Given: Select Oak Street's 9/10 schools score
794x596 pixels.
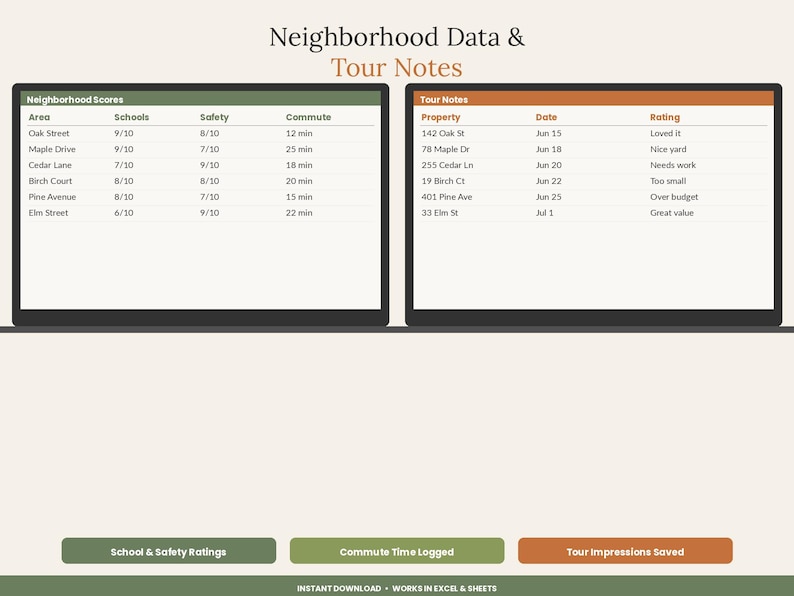Looking at the screenshot, I should [x=124, y=133].
